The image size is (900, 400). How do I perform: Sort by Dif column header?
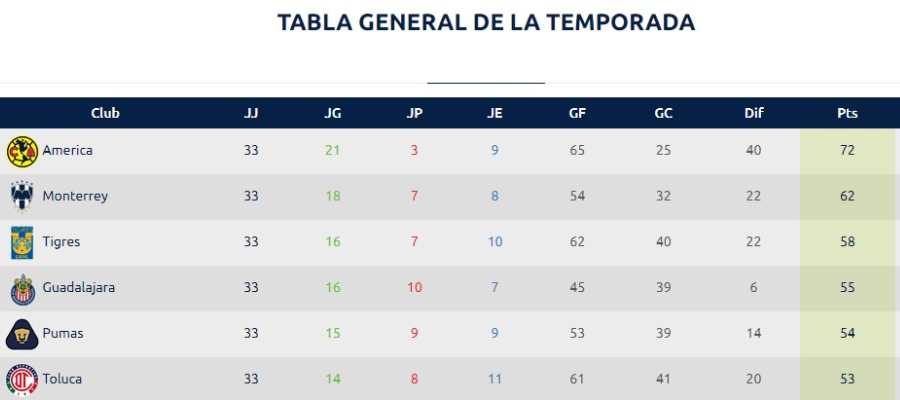[x=754, y=113]
